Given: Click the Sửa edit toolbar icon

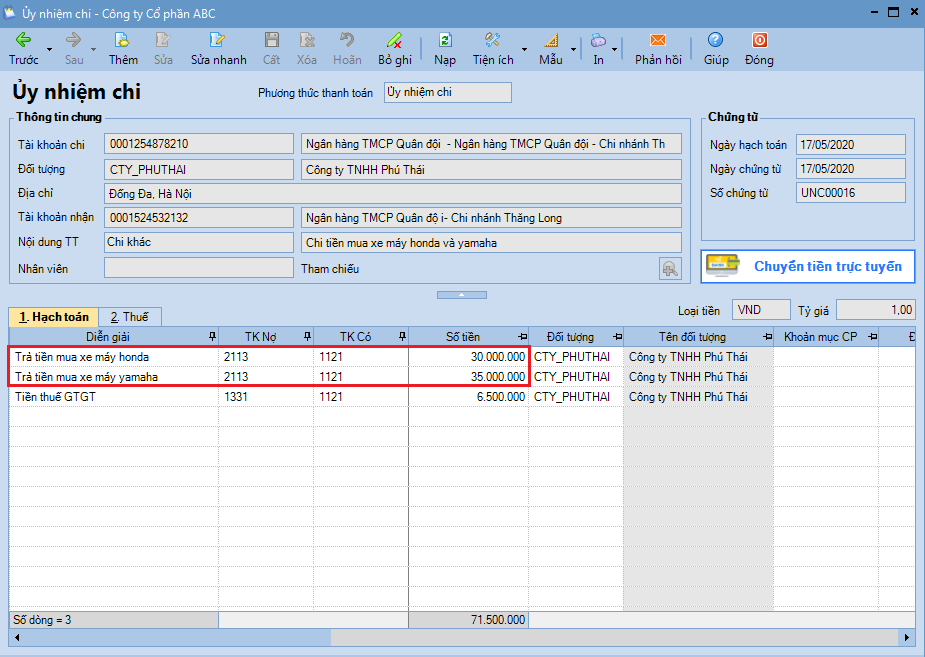Looking at the screenshot, I should tap(163, 48).
